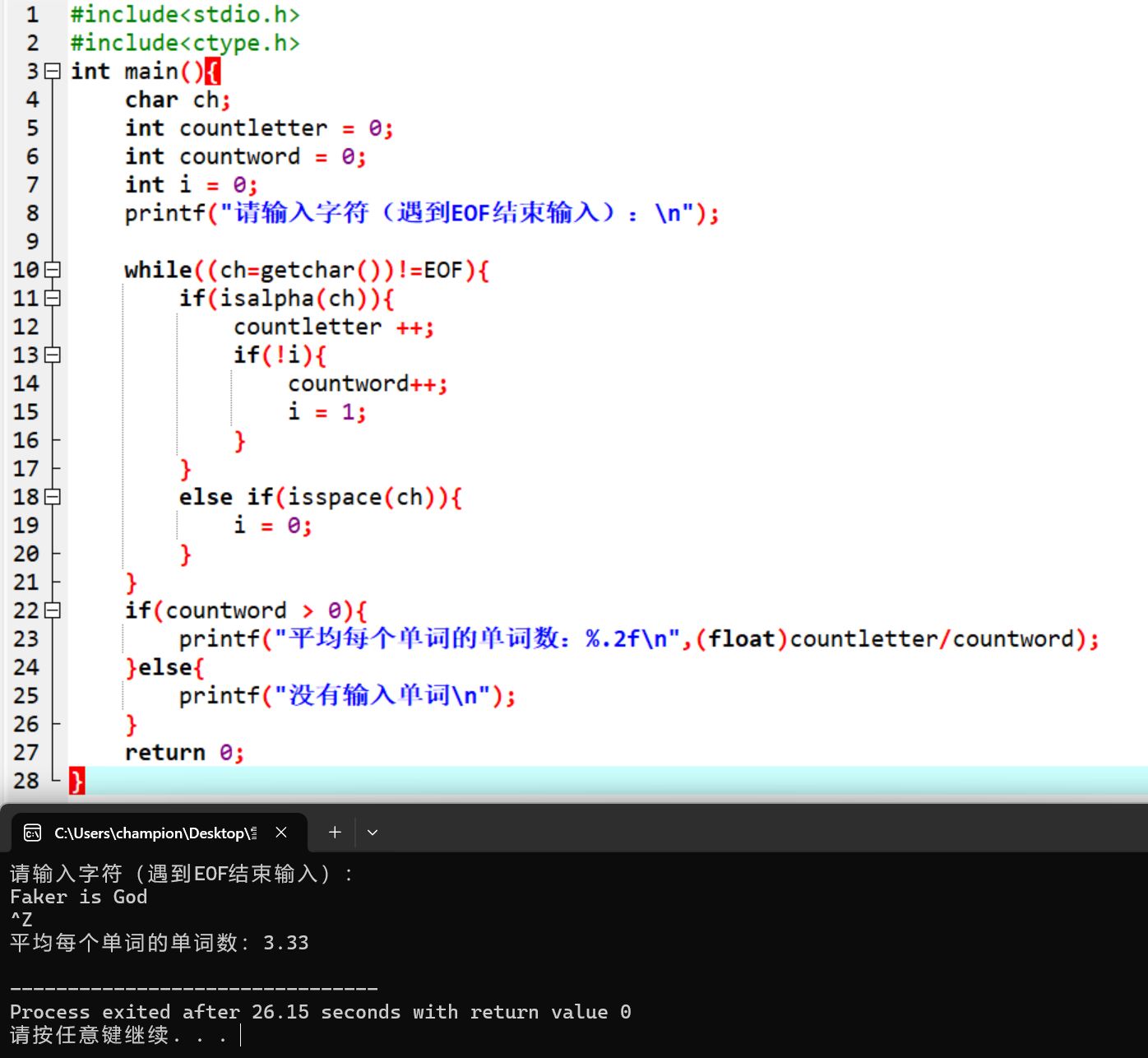Viewport: 1148px width, 1058px height.
Task: Click 'i = 0;' statement on line 19
Action: [273, 526]
